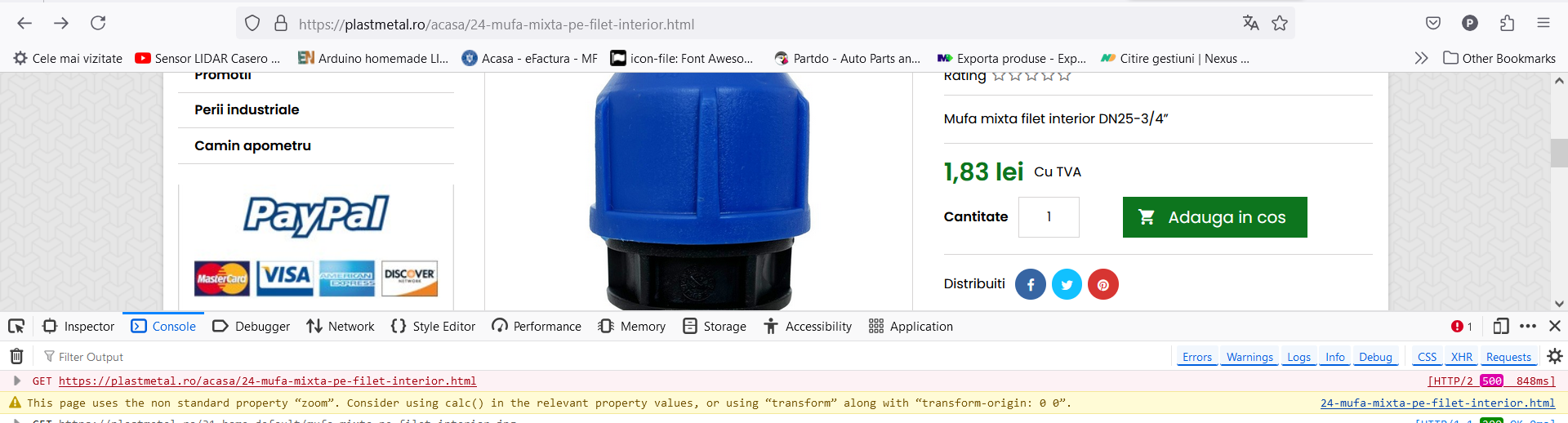
Task: Activate the element picker tool
Action: coord(16,326)
